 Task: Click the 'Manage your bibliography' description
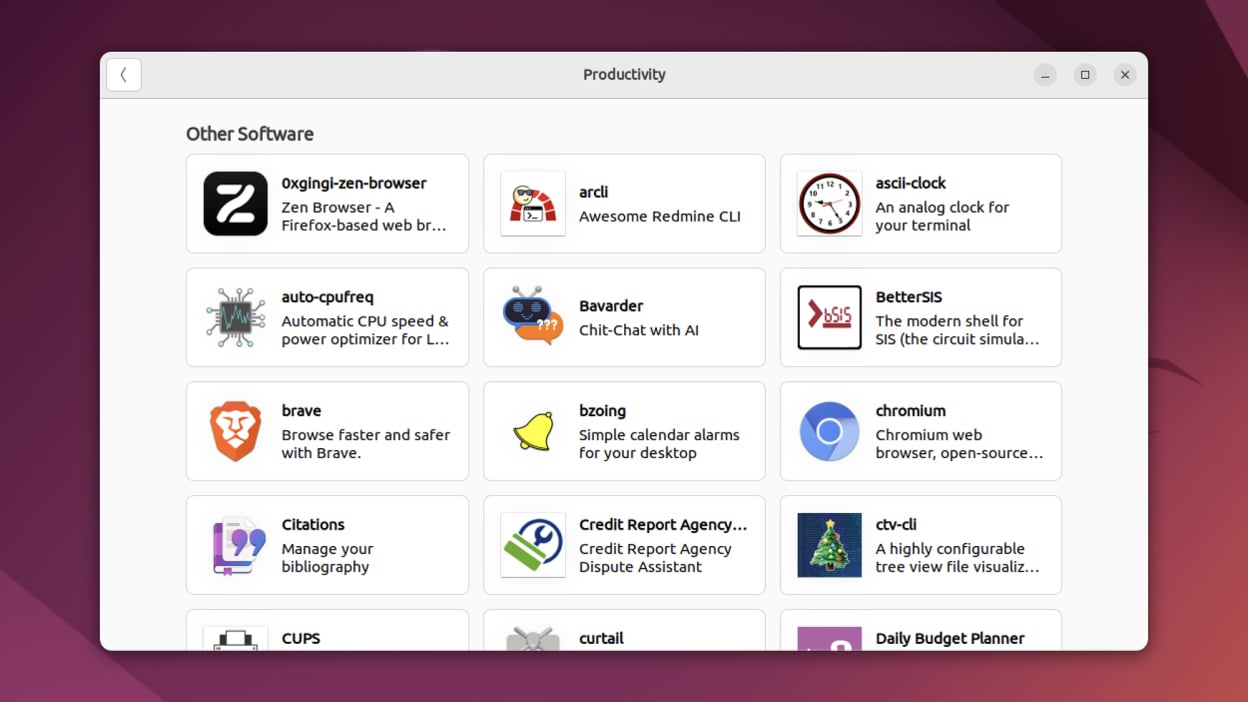(x=327, y=558)
